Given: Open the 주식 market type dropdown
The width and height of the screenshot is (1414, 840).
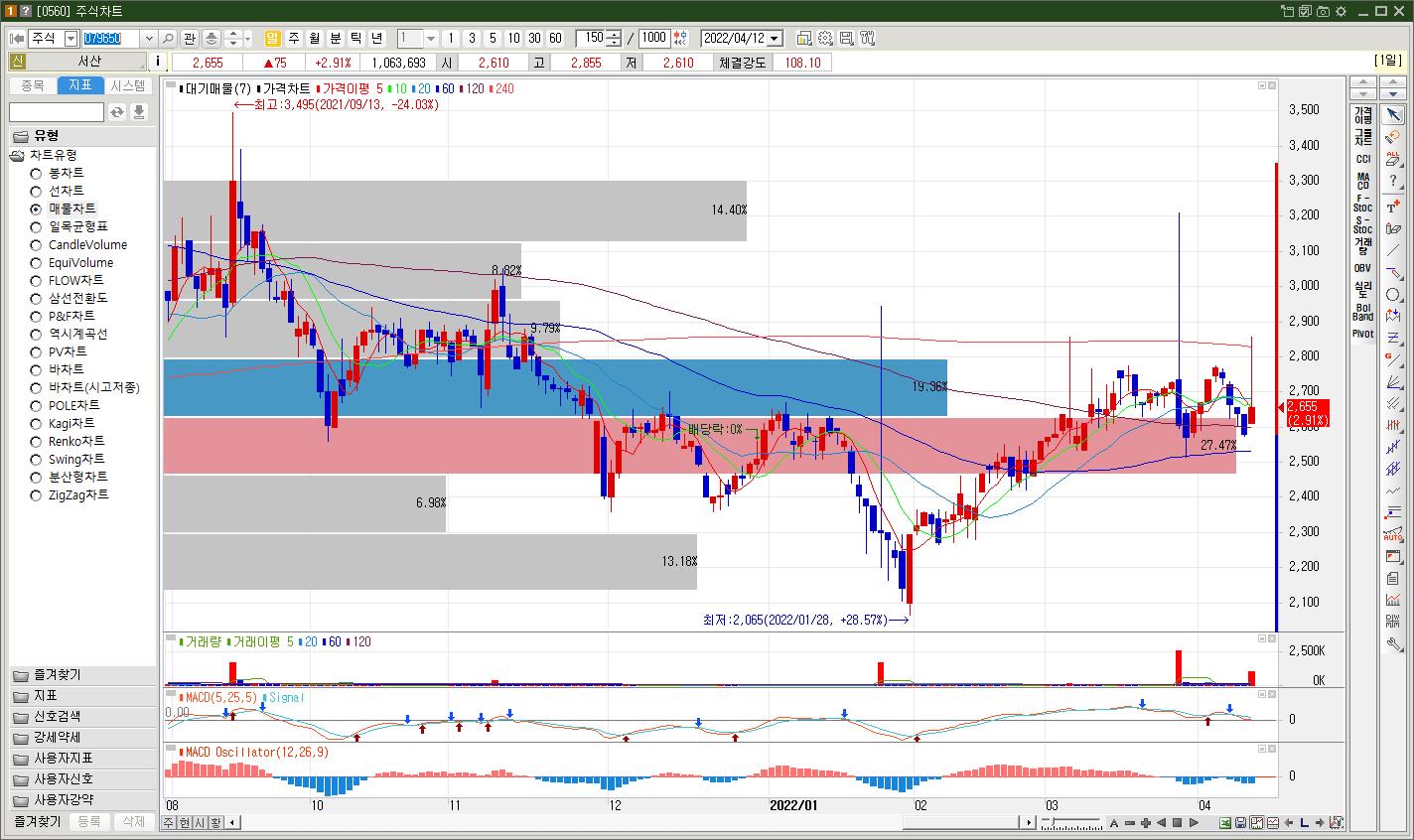Looking at the screenshot, I should (x=71, y=38).
